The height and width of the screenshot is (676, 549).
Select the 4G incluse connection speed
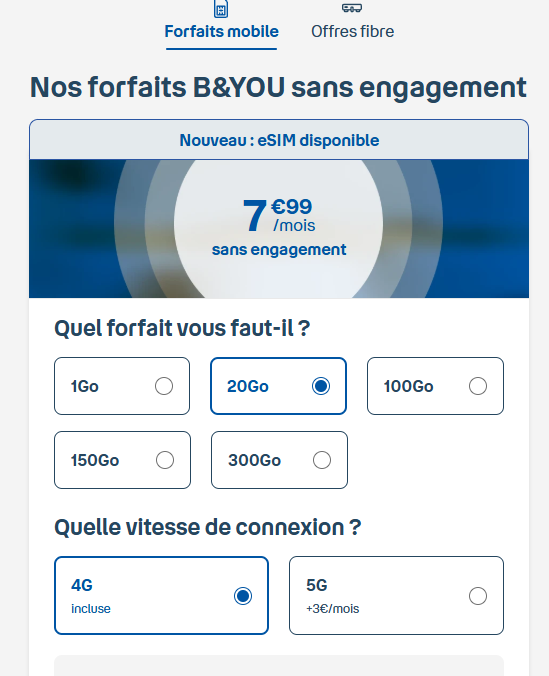[161, 595]
